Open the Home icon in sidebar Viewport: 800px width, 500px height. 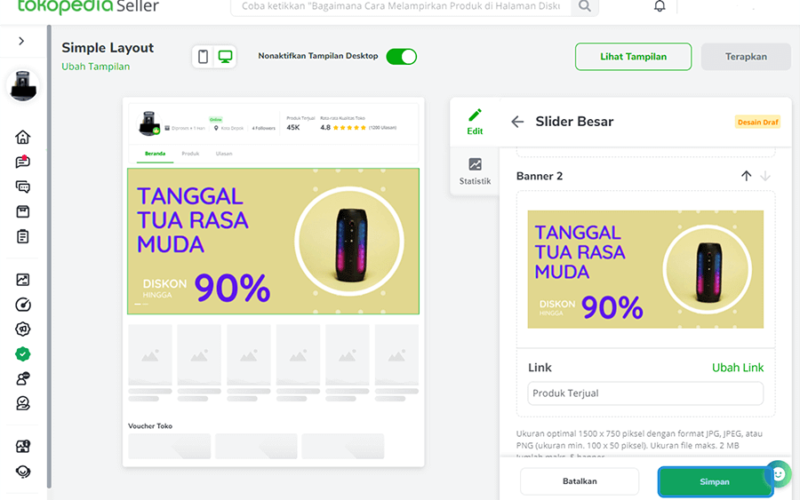[x=22, y=137]
